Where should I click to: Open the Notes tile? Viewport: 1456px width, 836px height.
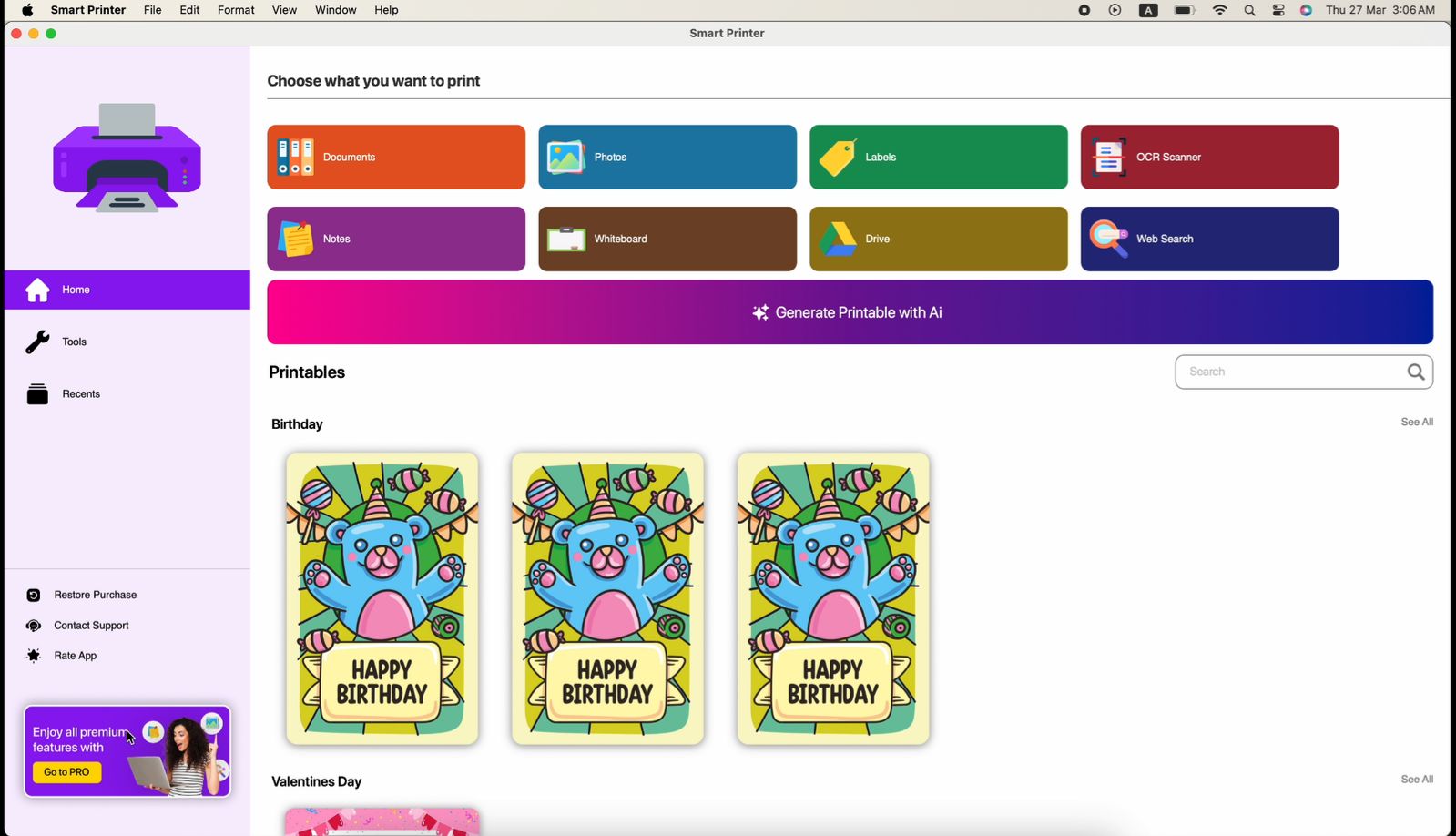[x=395, y=239]
